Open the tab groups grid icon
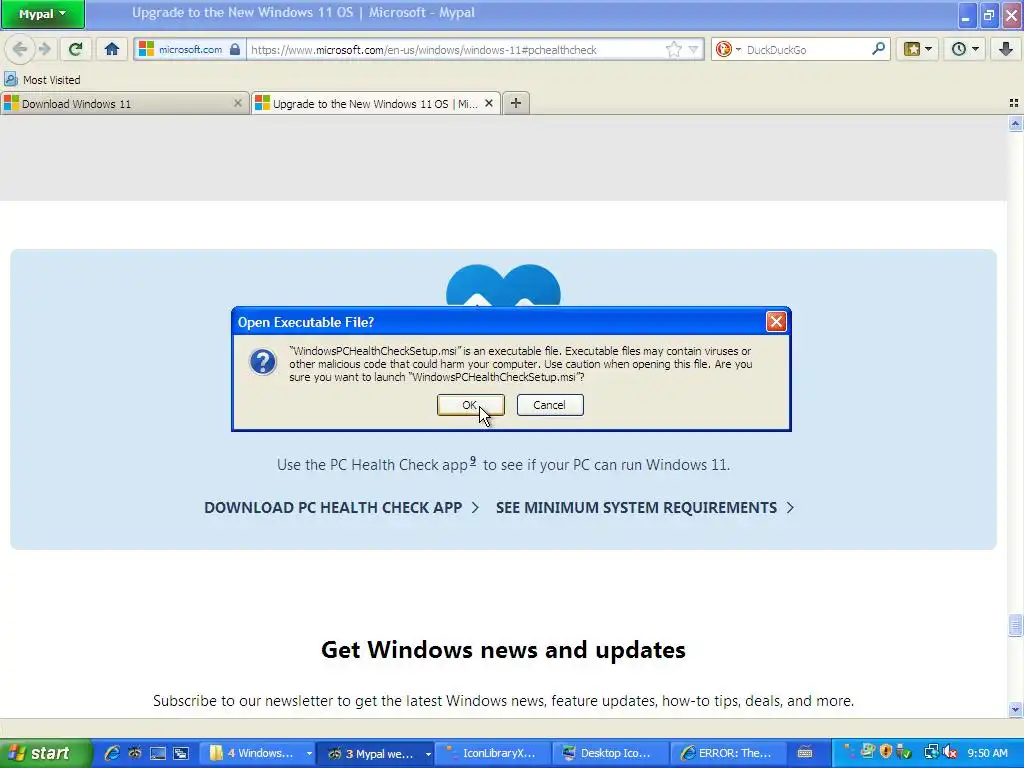This screenshot has height=768, width=1024. pyautogui.click(x=1014, y=103)
